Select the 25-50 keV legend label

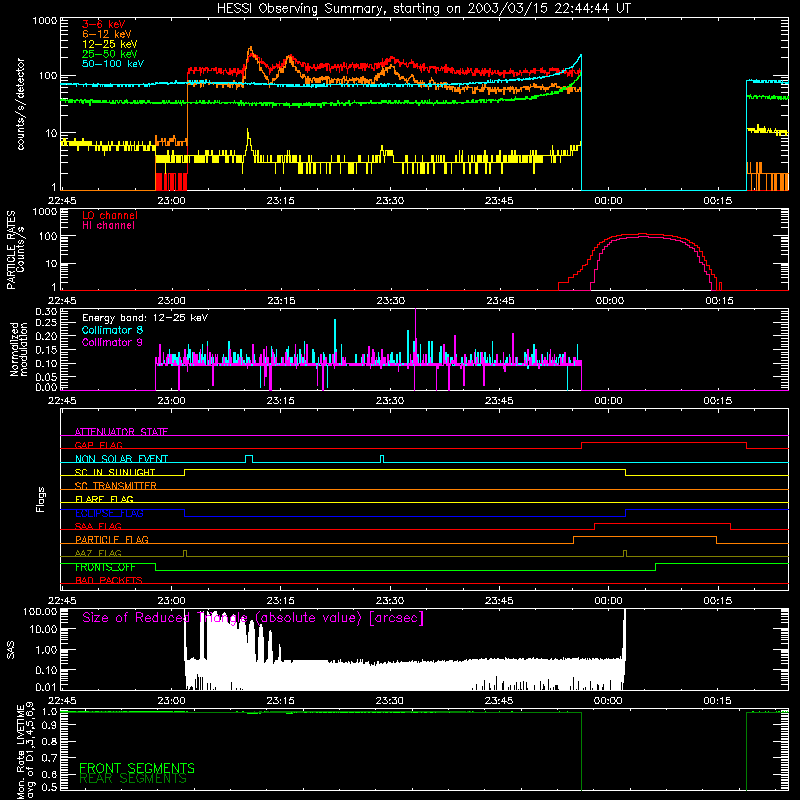pos(110,54)
